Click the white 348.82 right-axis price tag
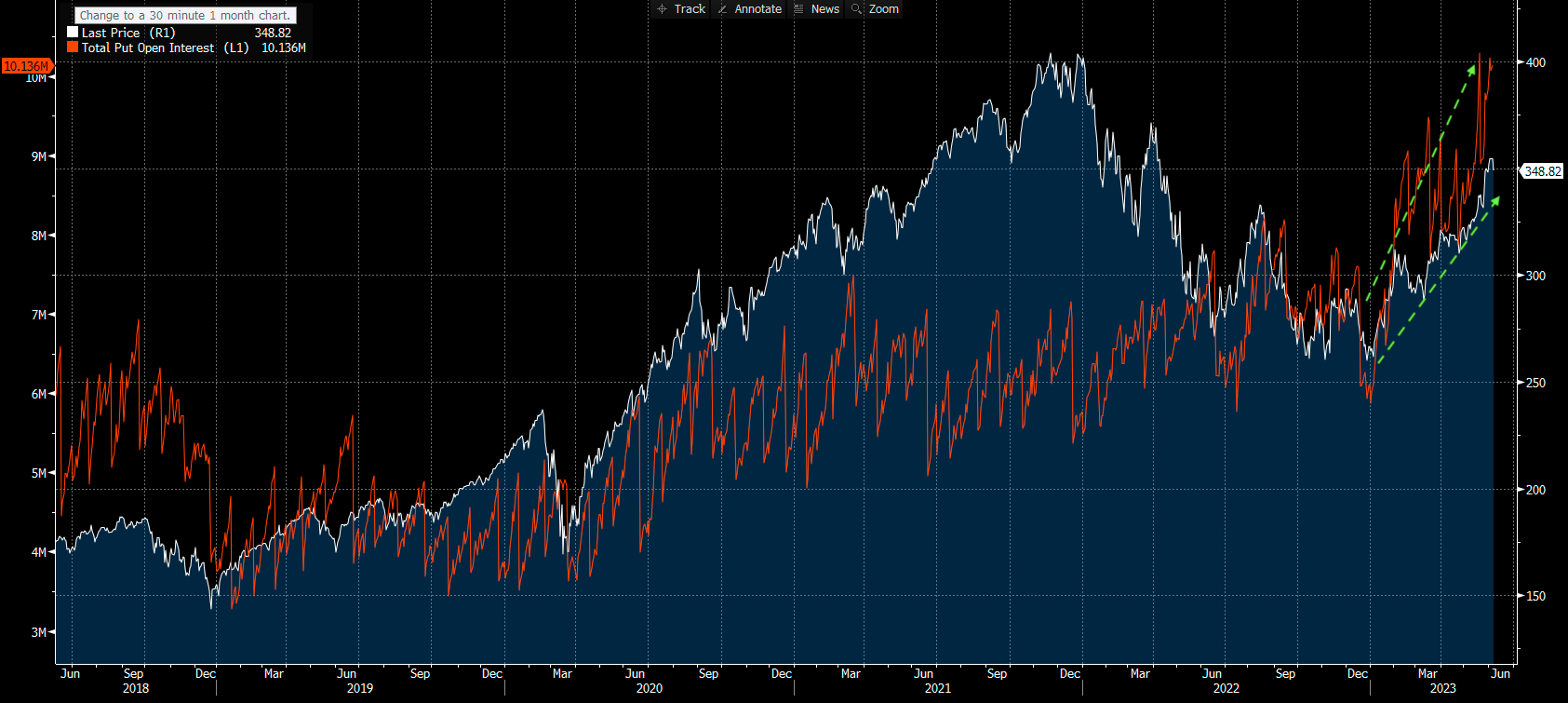This screenshot has width=1568, height=703. 1542,171
